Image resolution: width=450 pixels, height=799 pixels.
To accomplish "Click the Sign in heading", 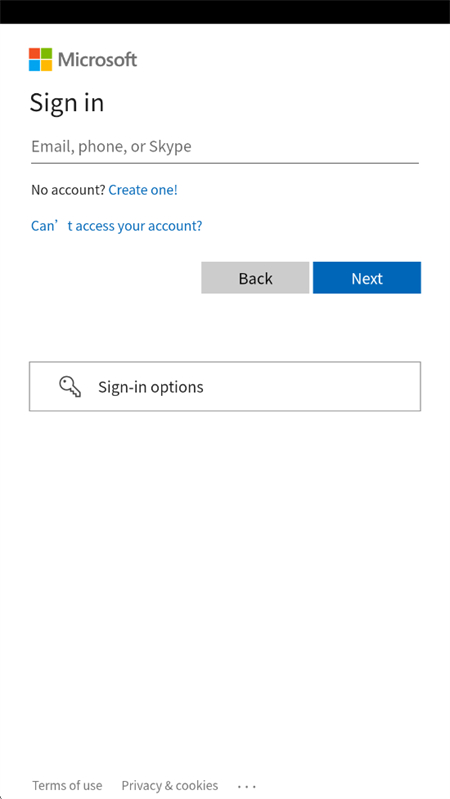I will [67, 102].
